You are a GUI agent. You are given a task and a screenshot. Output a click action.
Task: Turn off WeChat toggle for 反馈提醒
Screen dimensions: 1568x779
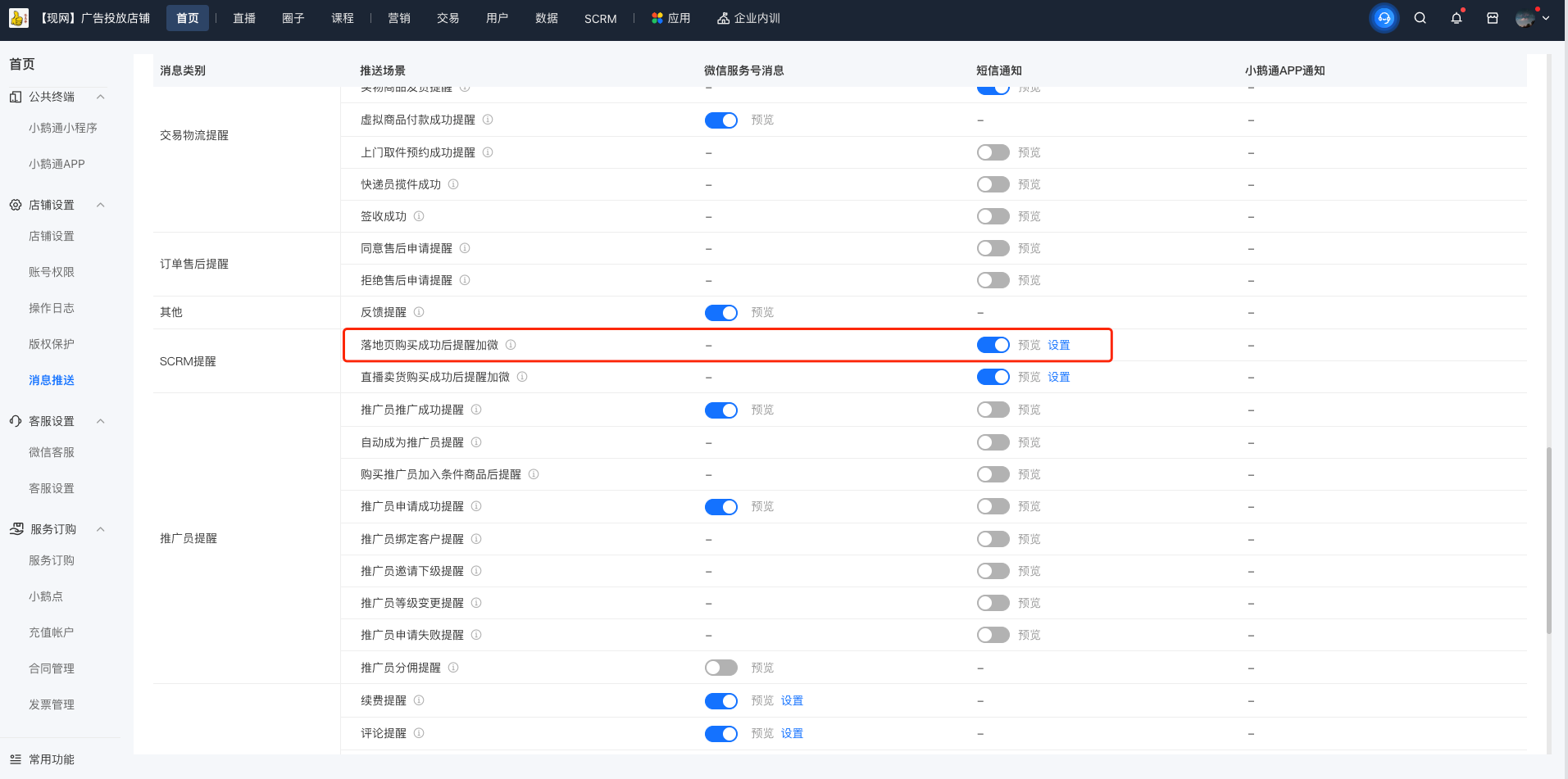pos(721,313)
